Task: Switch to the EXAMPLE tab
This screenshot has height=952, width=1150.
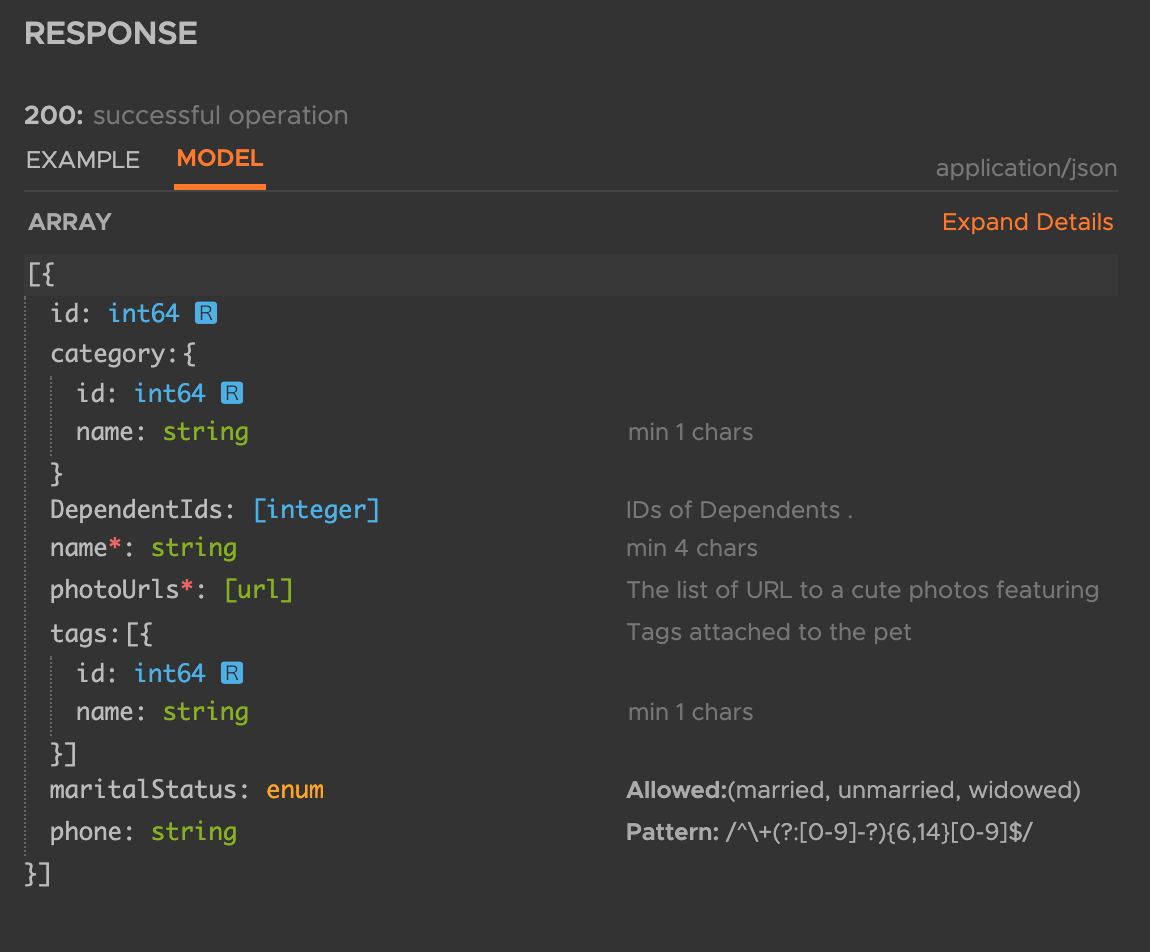Action: [x=83, y=160]
